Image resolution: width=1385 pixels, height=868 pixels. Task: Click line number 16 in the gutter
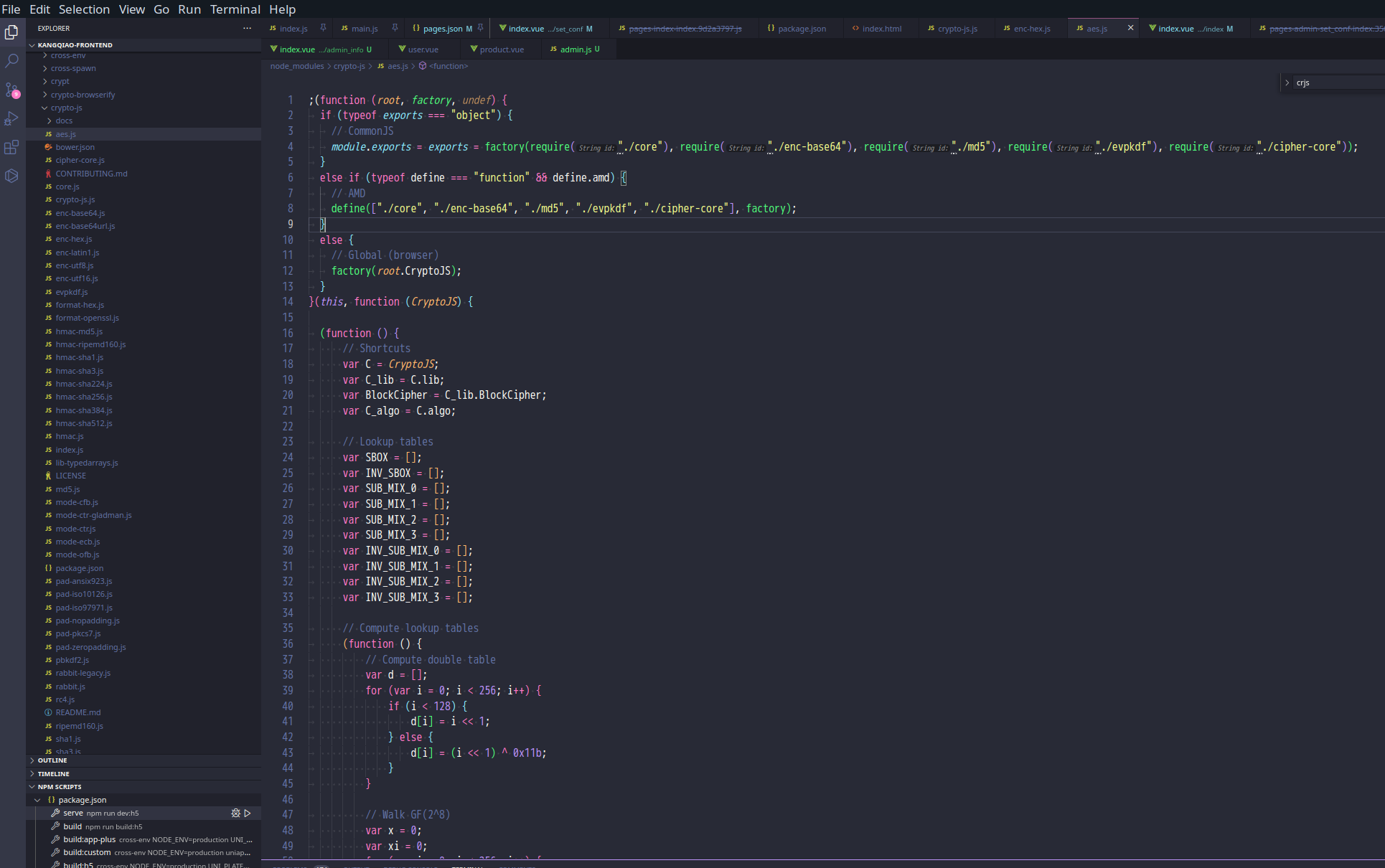click(288, 333)
